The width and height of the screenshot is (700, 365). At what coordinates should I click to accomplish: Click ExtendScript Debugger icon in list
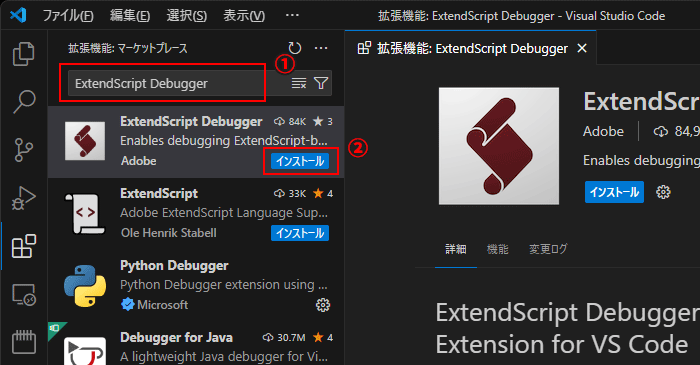[85, 141]
